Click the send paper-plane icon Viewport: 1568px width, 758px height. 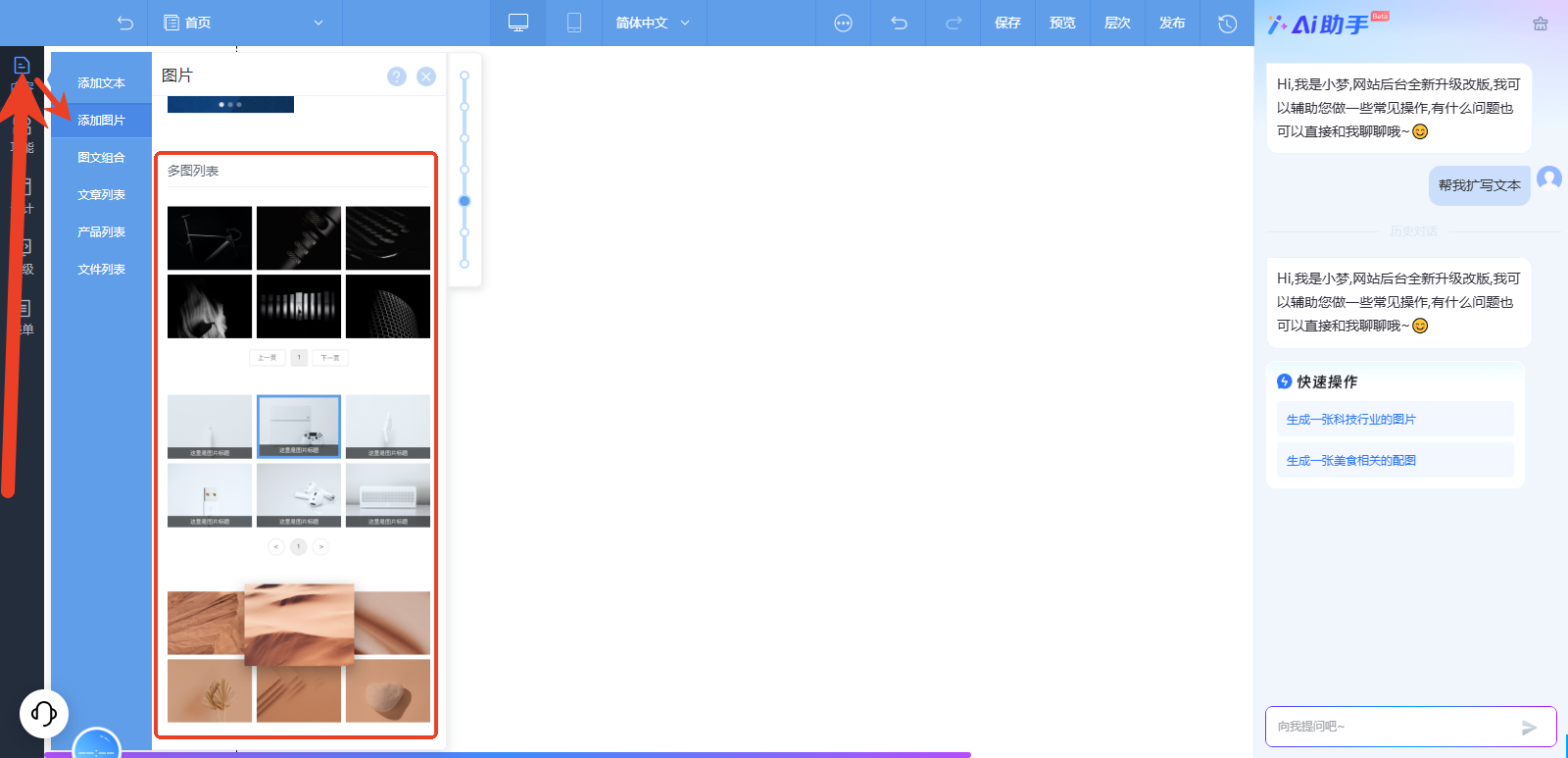pyautogui.click(x=1529, y=728)
